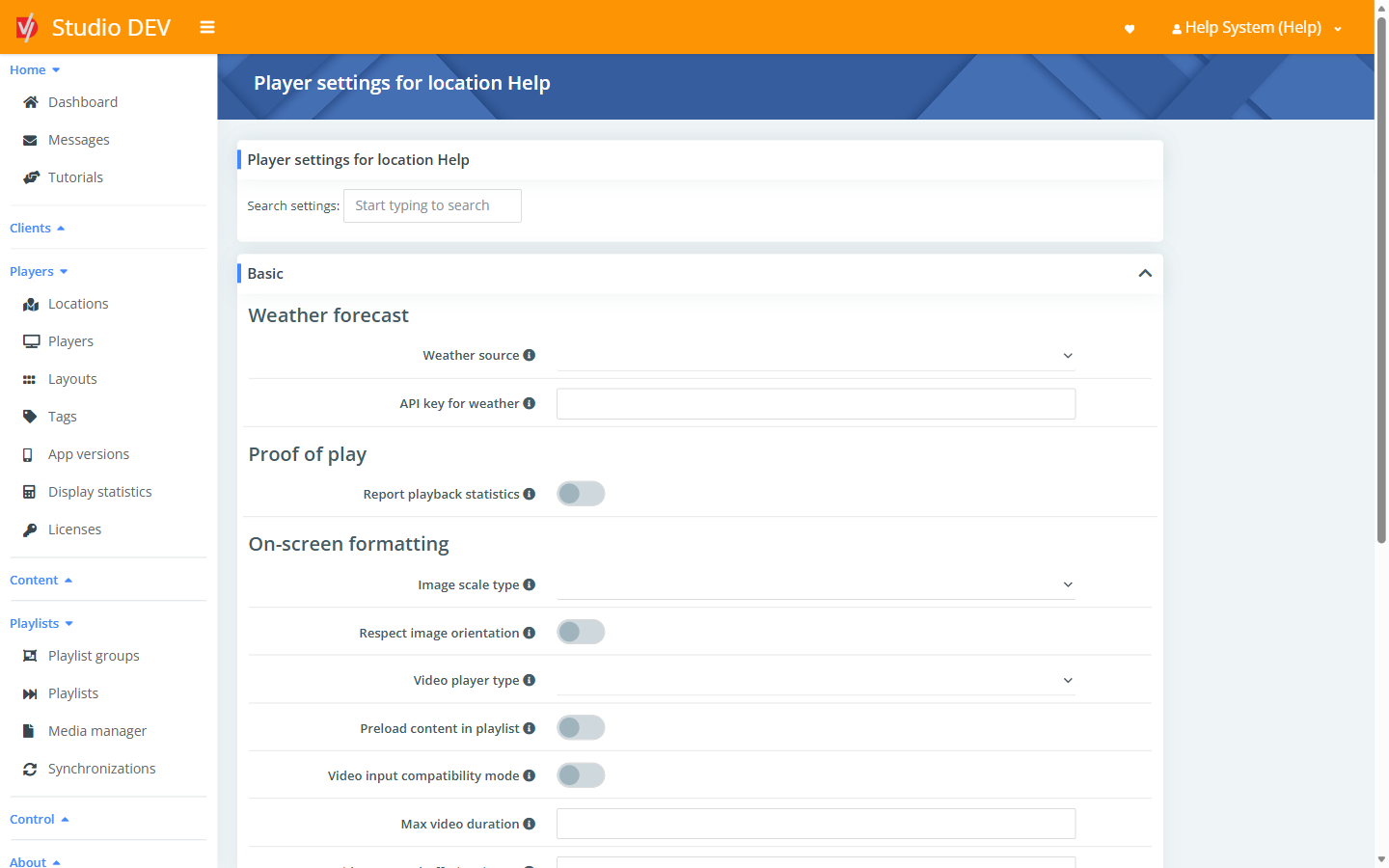Open the Video player type dropdown
This screenshot has height=868, width=1389.
tap(816, 680)
